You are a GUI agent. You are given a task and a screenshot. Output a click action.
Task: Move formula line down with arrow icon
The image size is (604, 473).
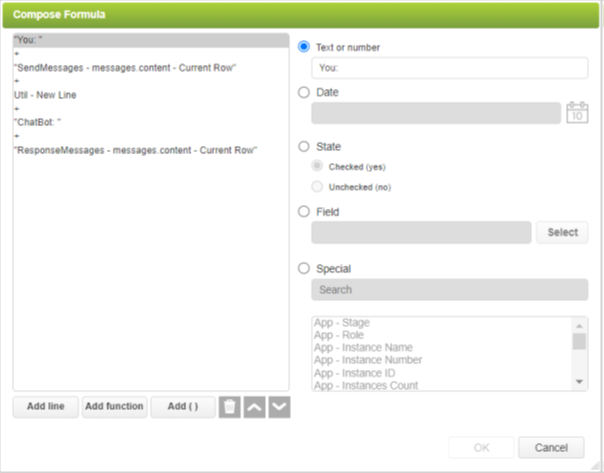279,407
